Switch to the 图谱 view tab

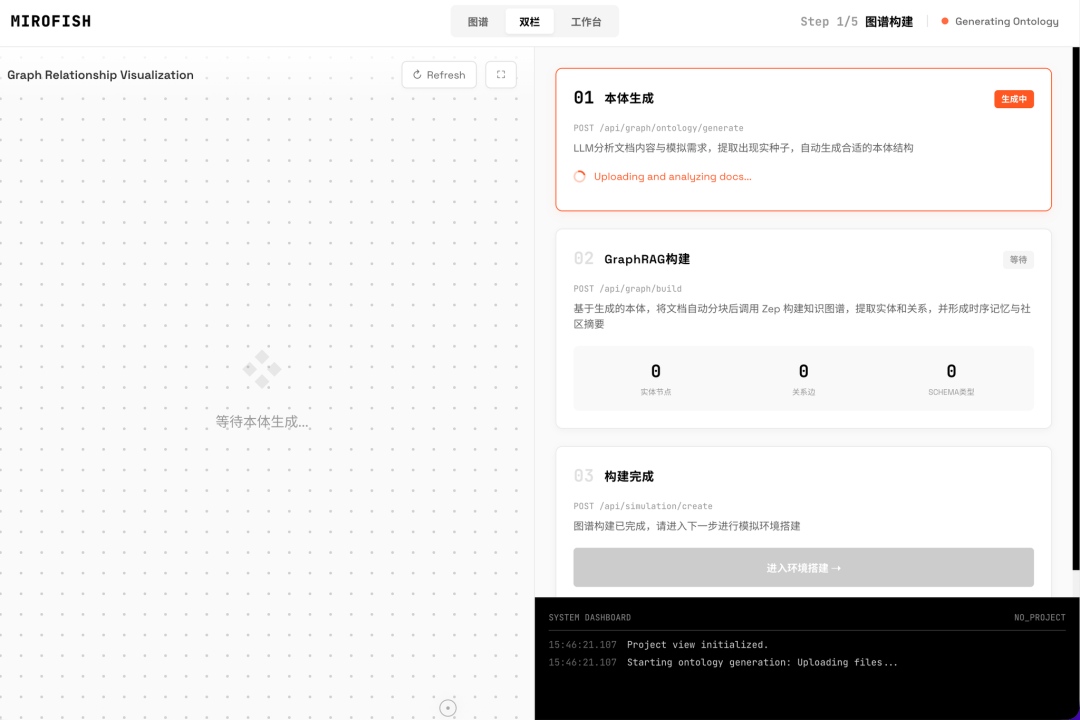478,21
